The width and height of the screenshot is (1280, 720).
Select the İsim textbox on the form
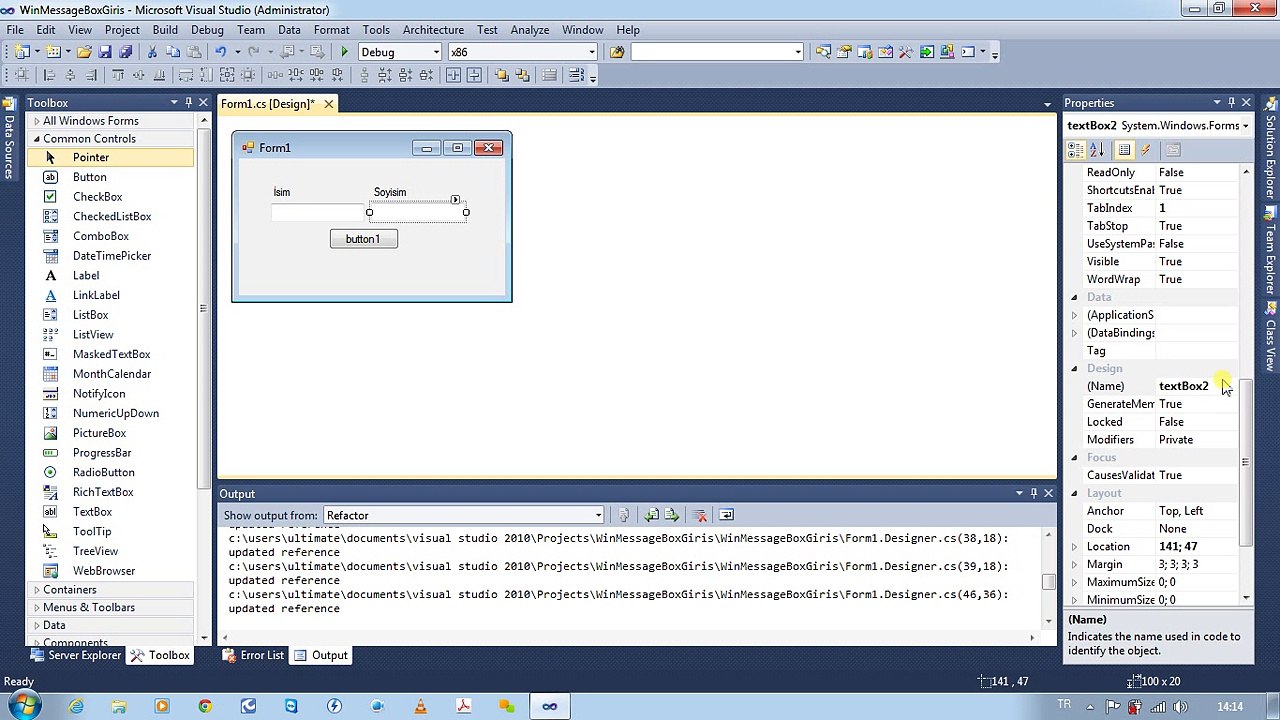(318, 212)
